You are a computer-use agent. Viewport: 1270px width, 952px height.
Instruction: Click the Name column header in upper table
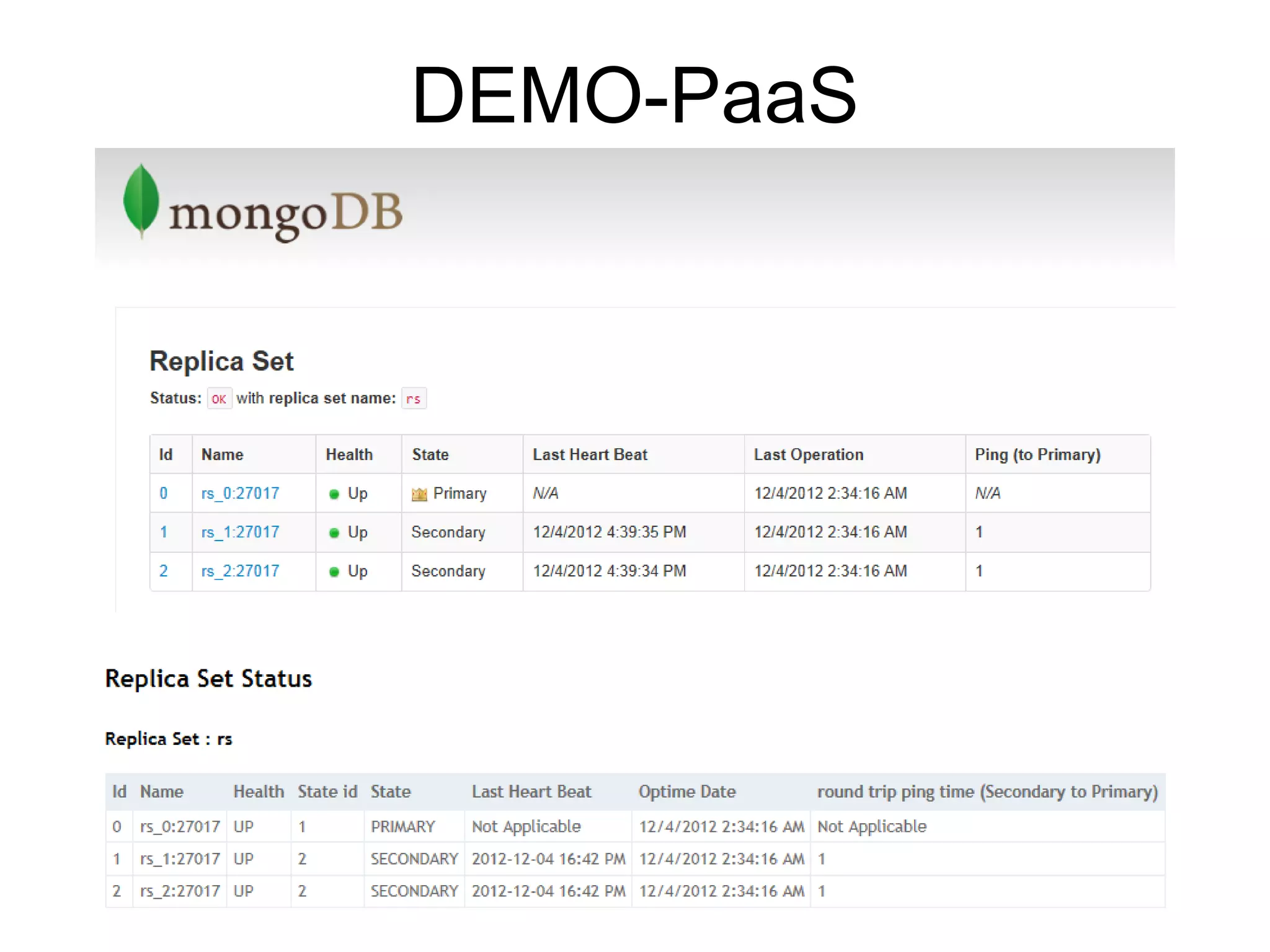tap(223, 454)
